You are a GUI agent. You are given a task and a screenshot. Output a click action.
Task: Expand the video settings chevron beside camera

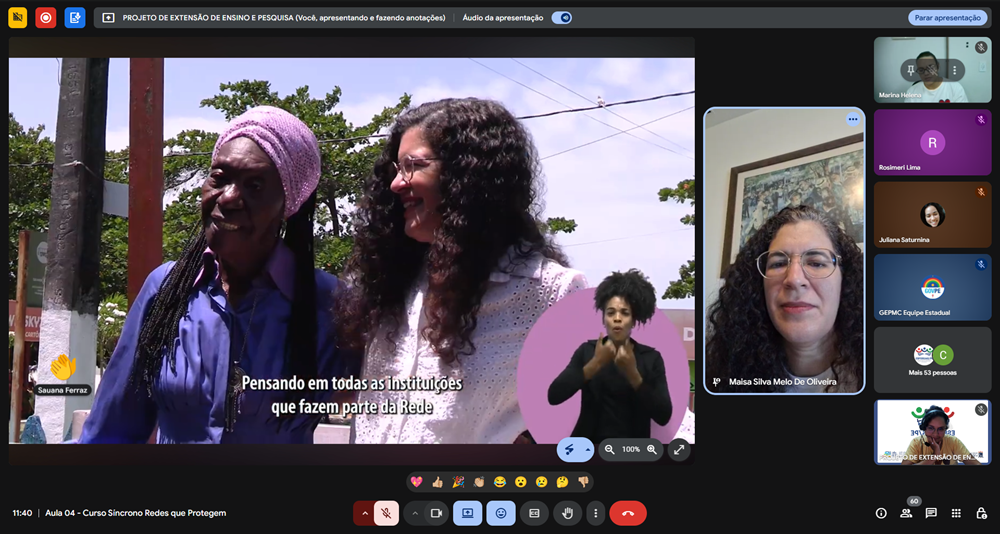pos(415,513)
